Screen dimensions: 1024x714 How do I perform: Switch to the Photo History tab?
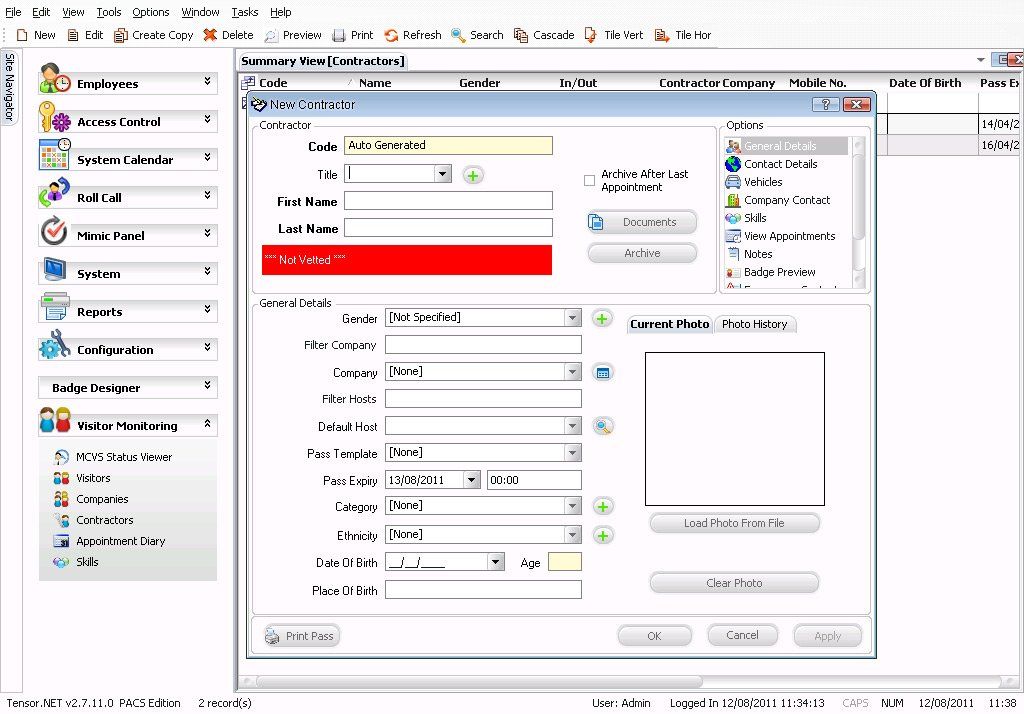click(755, 324)
